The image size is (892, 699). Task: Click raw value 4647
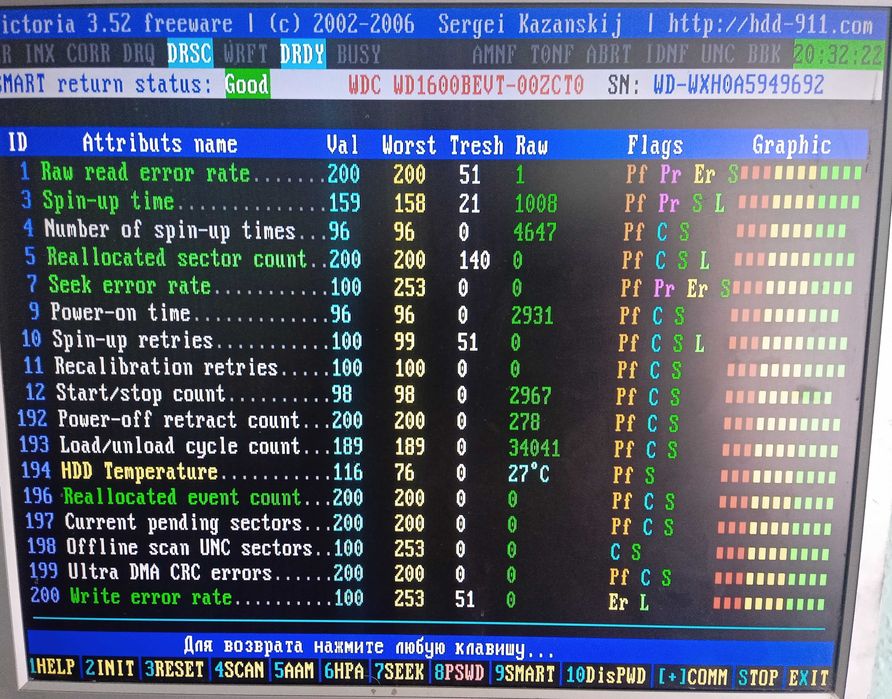[x=535, y=232]
